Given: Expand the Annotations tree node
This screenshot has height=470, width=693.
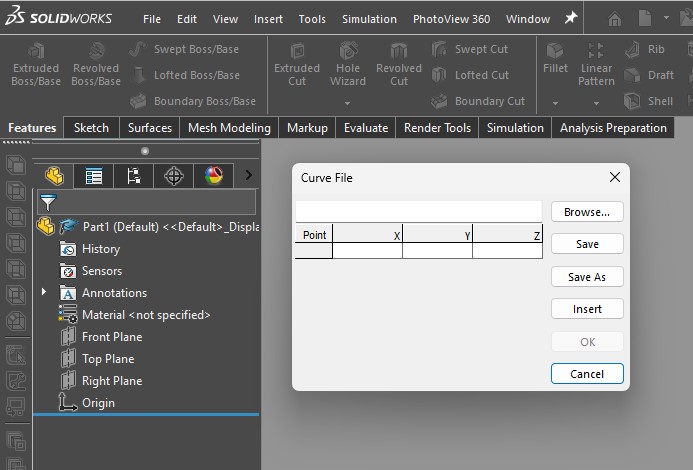Looking at the screenshot, I should pyautogui.click(x=43, y=292).
